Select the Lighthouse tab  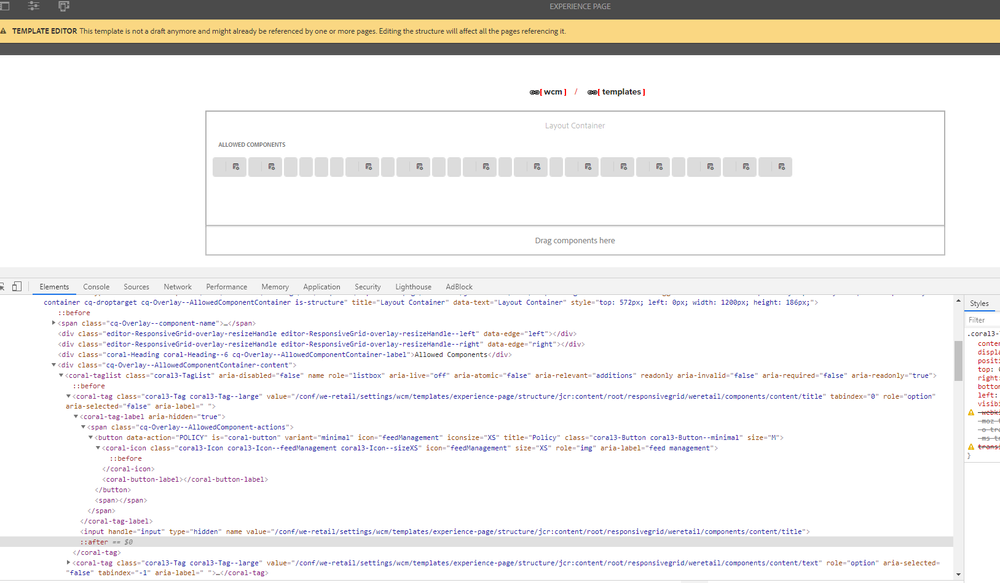(x=413, y=287)
